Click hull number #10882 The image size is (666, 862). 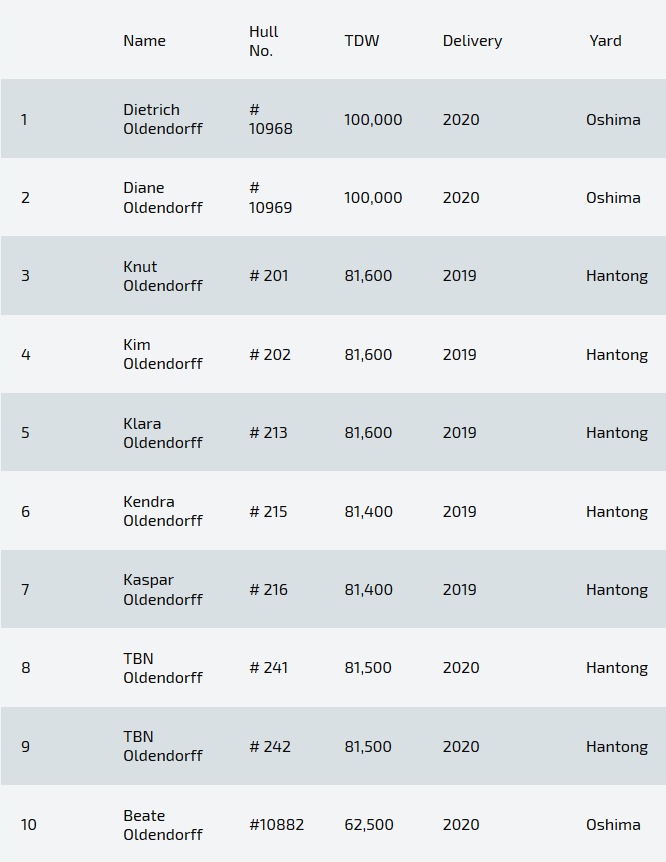tap(276, 825)
